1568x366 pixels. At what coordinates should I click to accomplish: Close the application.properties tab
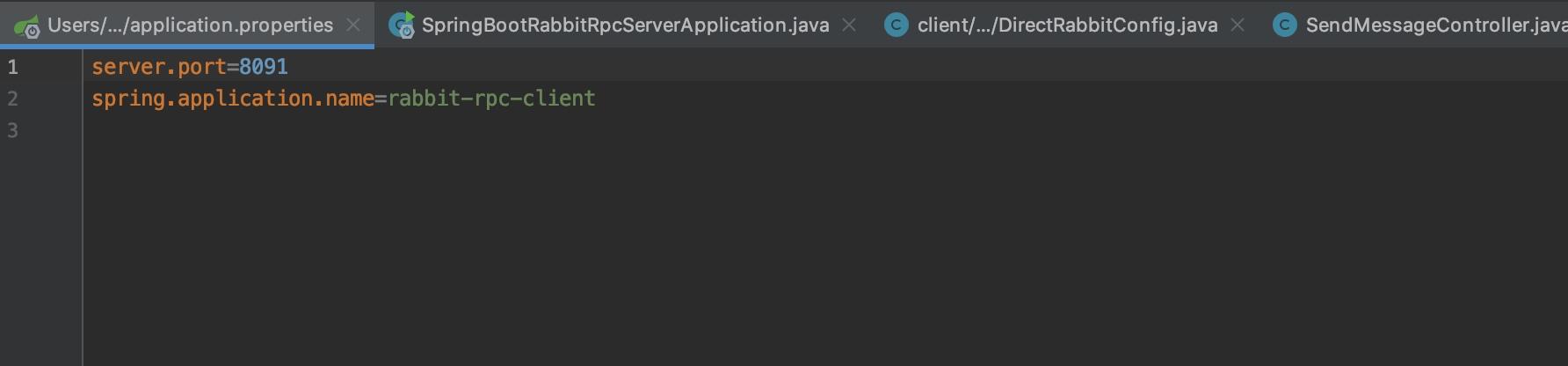click(x=353, y=26)
